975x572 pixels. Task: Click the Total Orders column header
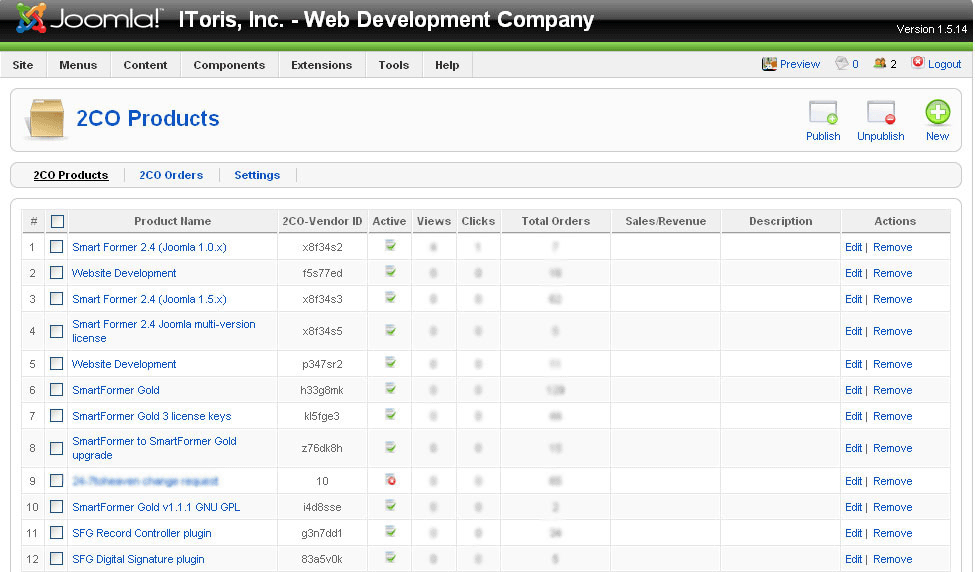tap(555, 221)
